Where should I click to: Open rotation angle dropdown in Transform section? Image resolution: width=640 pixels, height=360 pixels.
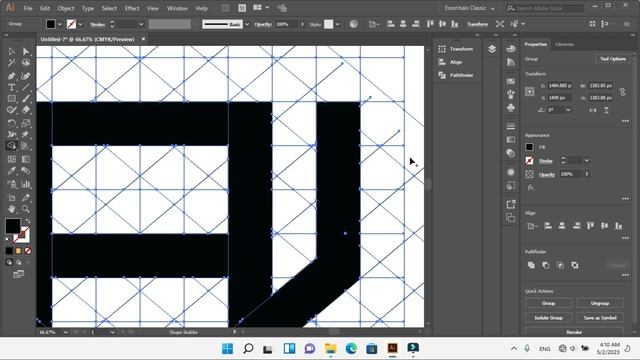coord(568,110)
